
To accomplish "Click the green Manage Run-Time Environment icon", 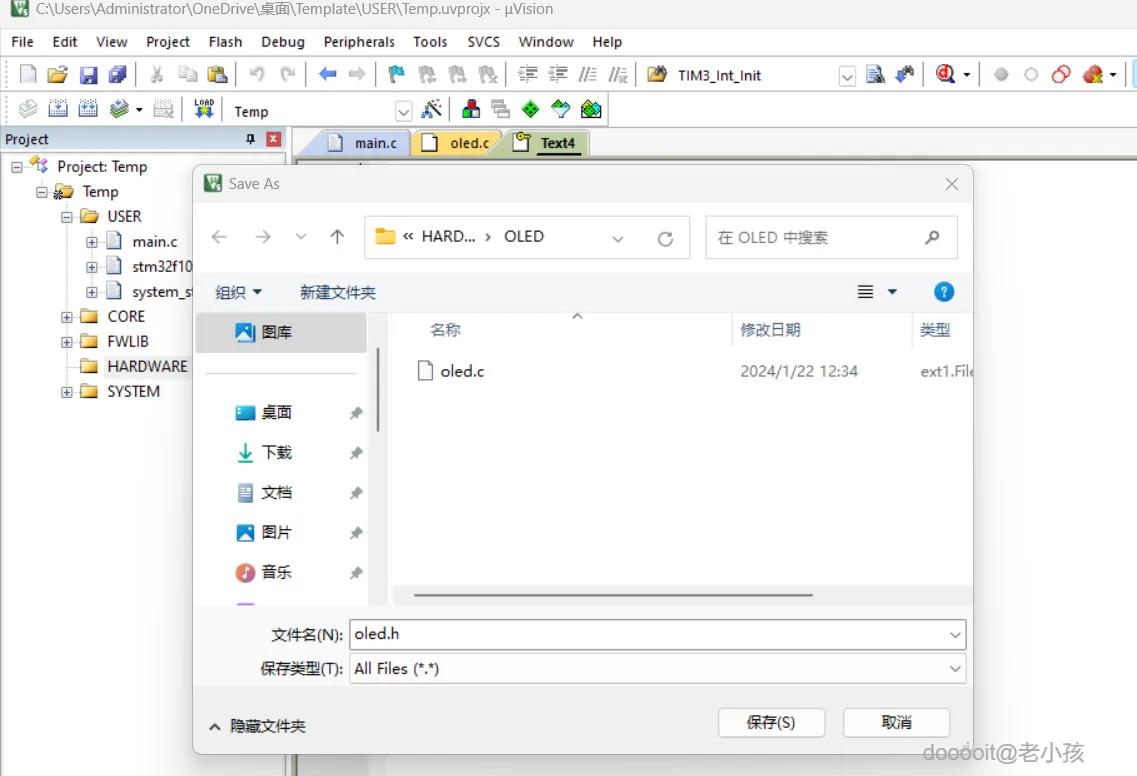I will 531,110.
